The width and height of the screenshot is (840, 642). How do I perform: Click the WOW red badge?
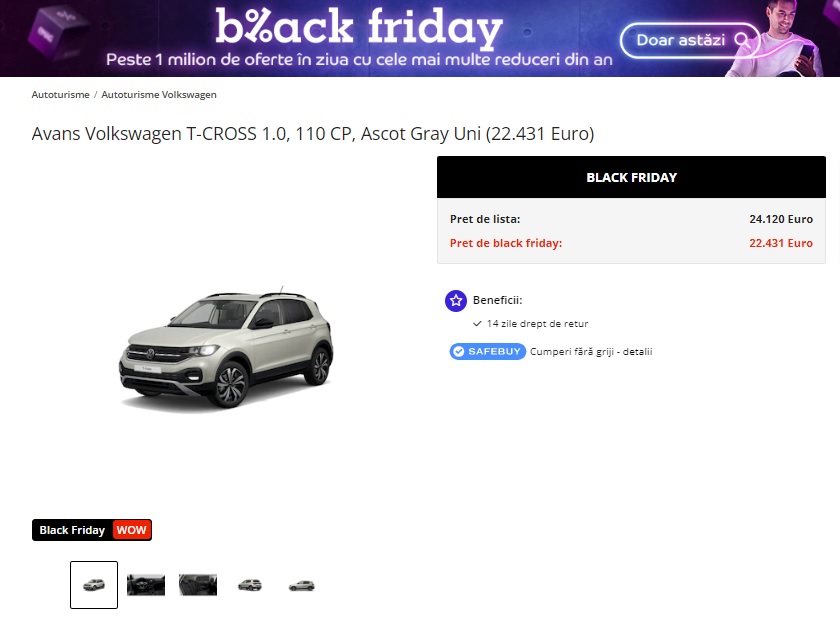pyautogui.click(x=131, y=530)
